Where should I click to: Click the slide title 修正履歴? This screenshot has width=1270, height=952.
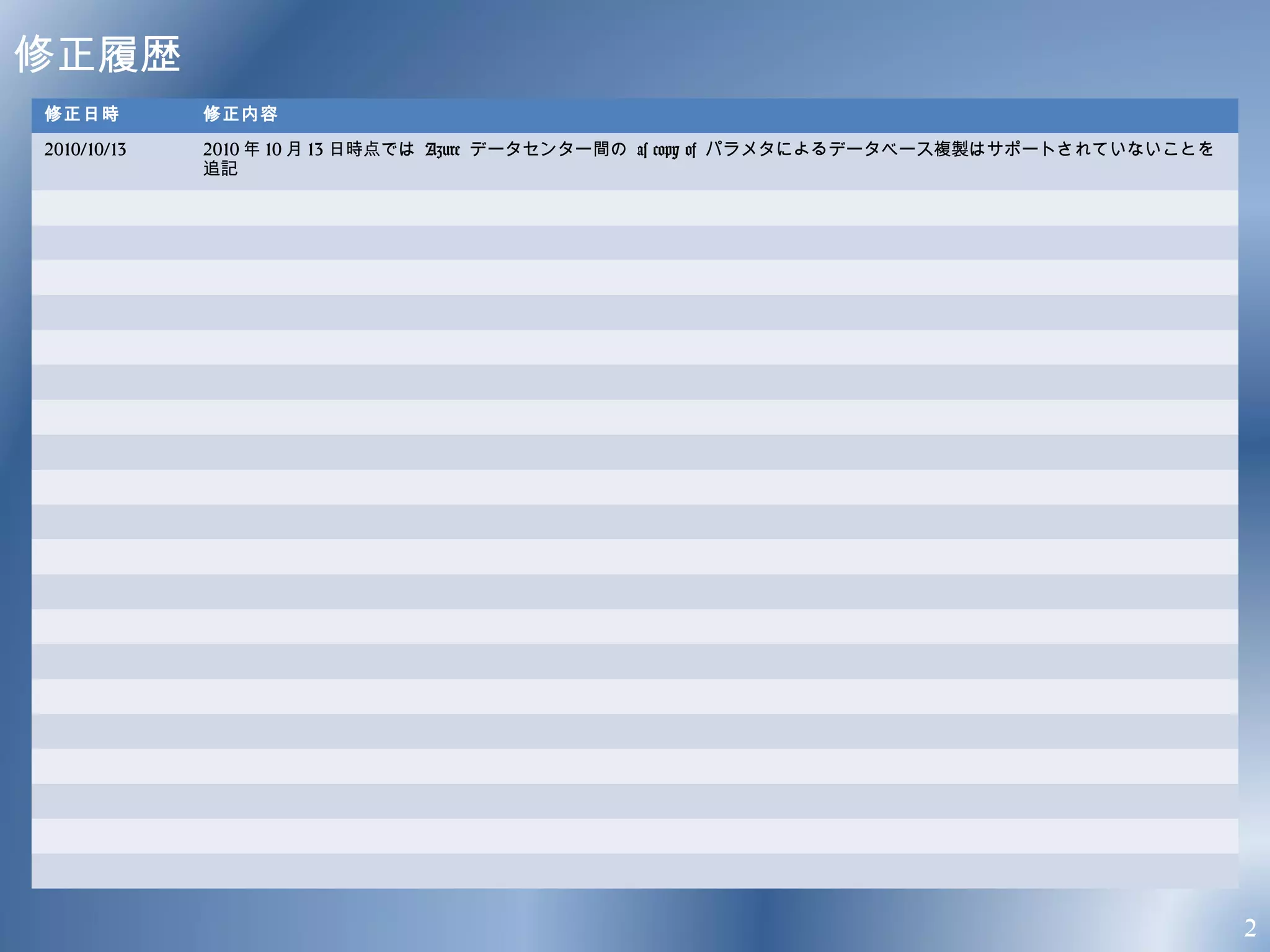pos(97,55)
